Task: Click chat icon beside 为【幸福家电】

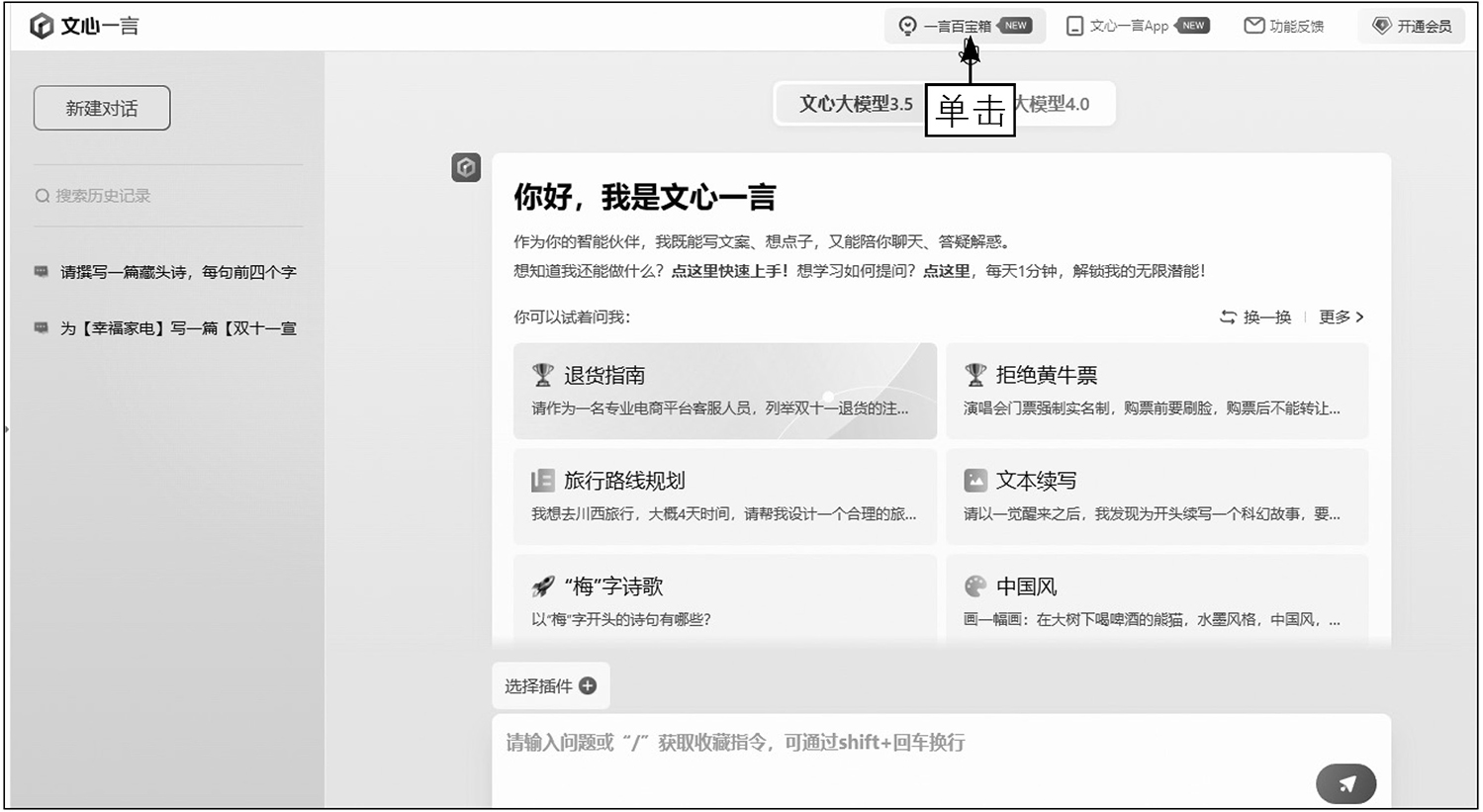Action: (x=42, y=327)
